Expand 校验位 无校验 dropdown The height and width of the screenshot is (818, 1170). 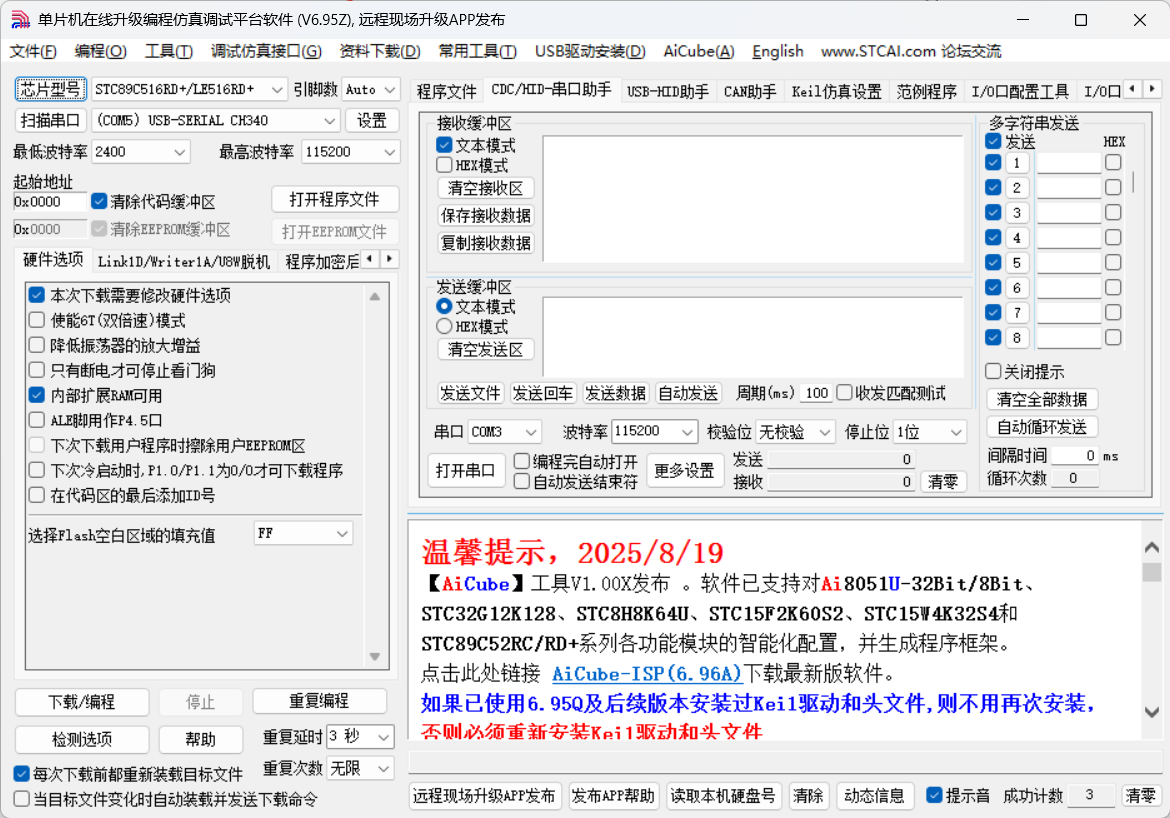pos(795,431)
